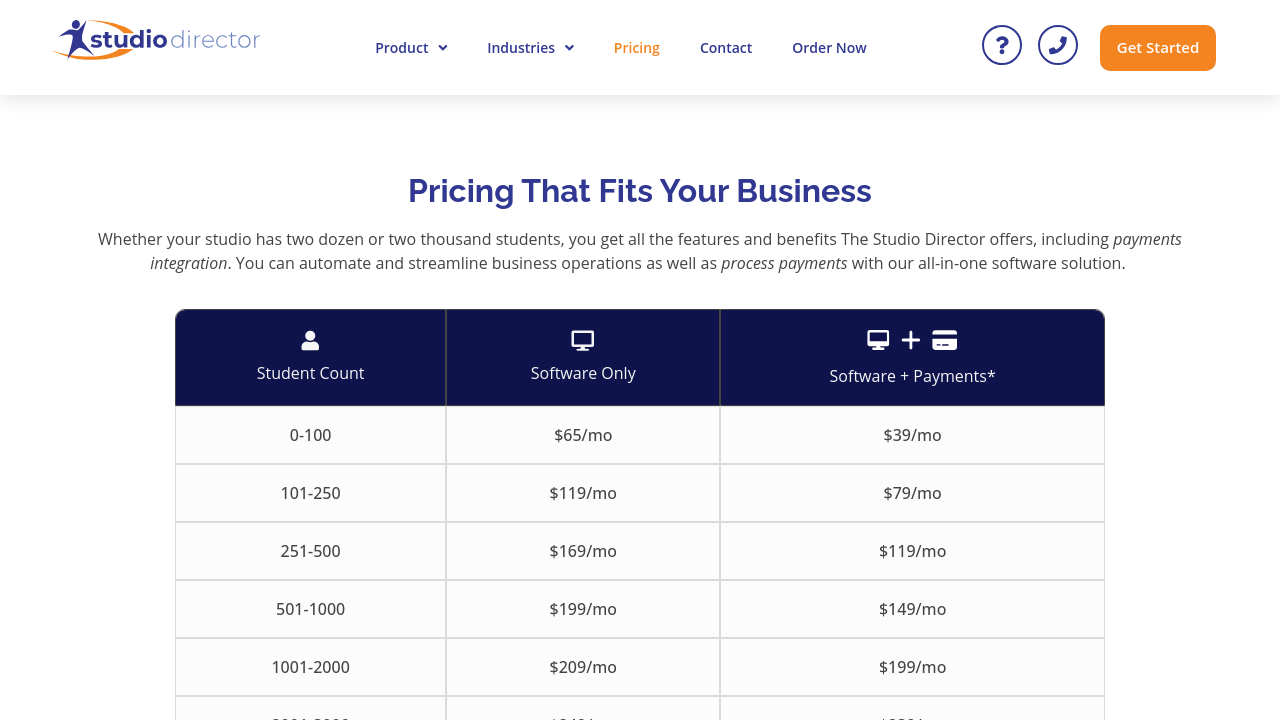The height and width of the screenshot is (720, 1280).
Task: Click the phone call icon
Action: point(1057,45)
